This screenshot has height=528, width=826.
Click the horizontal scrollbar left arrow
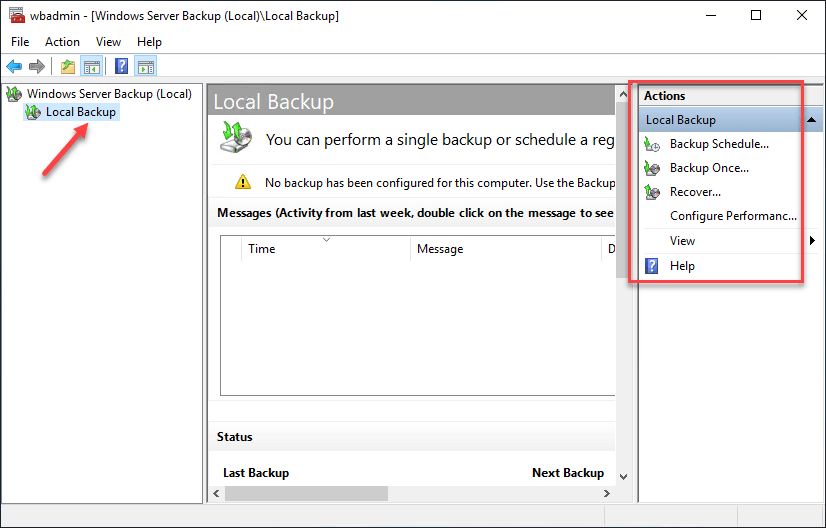(x=216, y=493)
